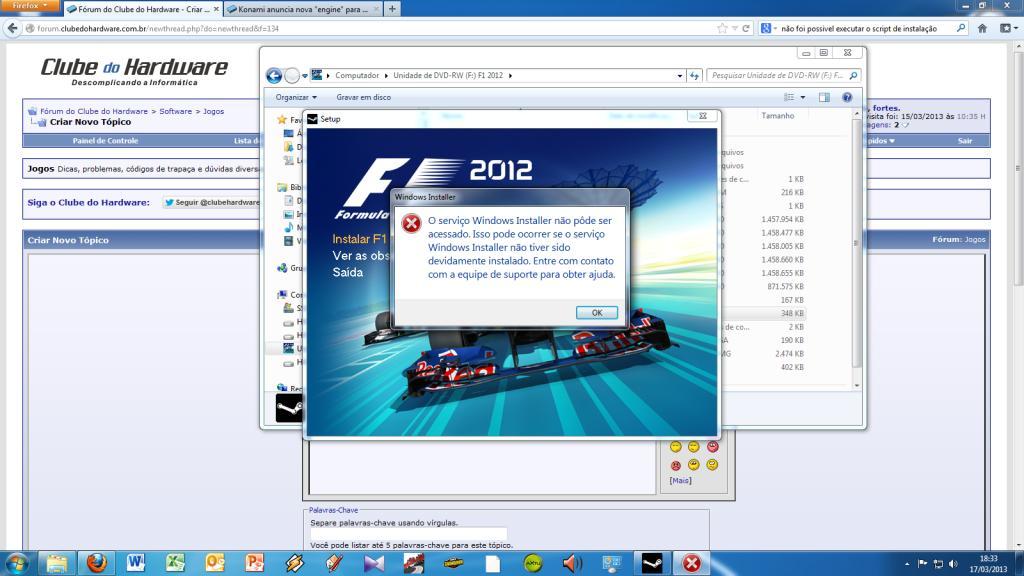Choose Saída in the F1 2012 setup
This screenshot has width=1024, height=576.
347,272
